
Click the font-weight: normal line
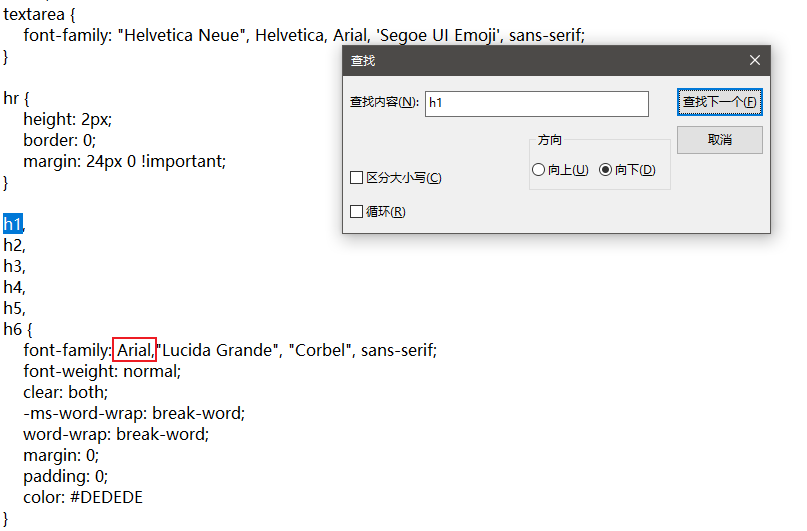point(102,371)
